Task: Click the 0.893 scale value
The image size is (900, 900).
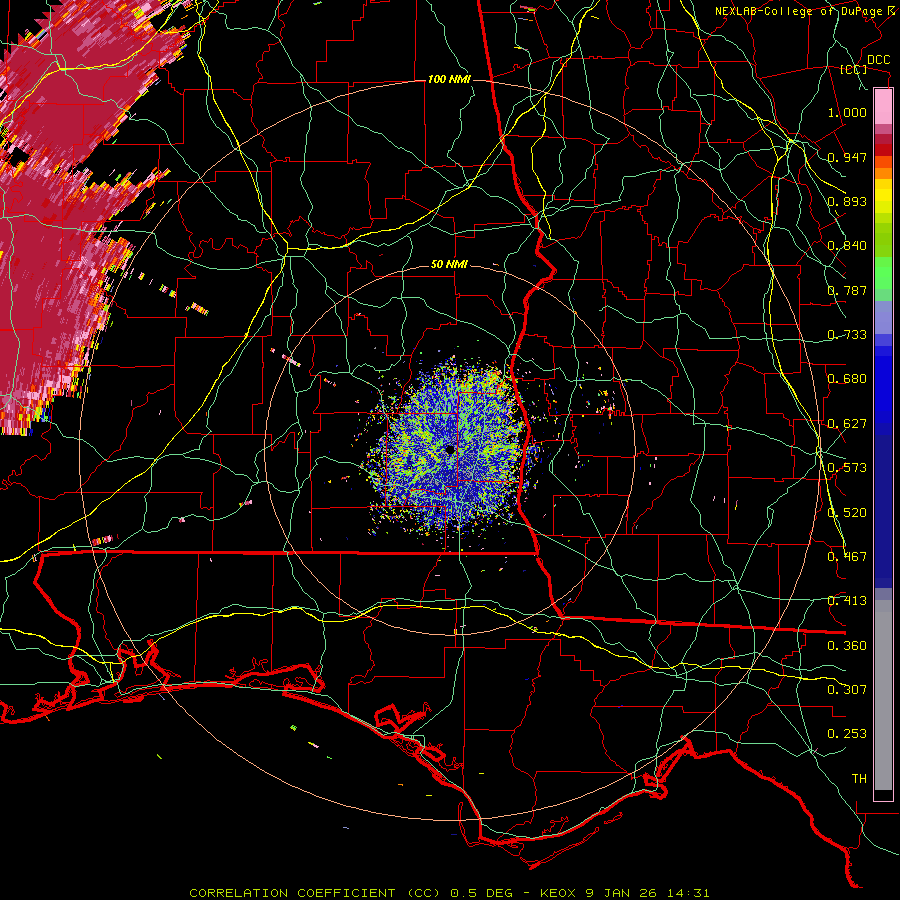Action: [847, 201]
